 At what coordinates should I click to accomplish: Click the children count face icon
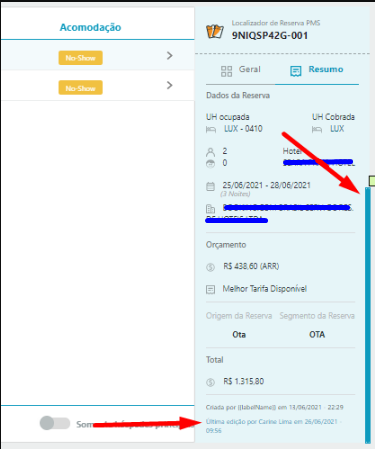tap(210, 164)
